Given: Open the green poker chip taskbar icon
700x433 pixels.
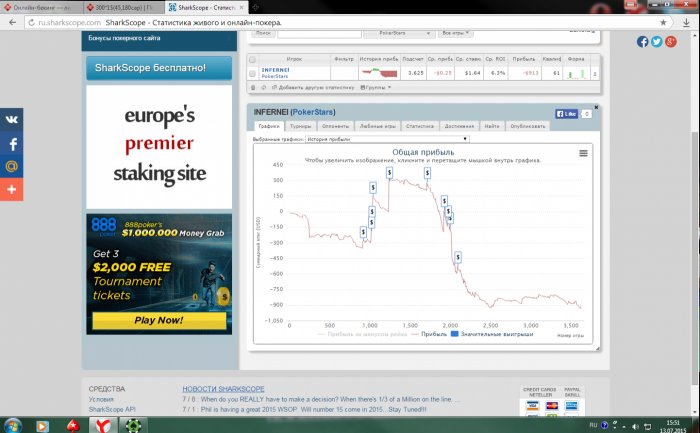Looking at the screenshot, I should pos(133,426).
